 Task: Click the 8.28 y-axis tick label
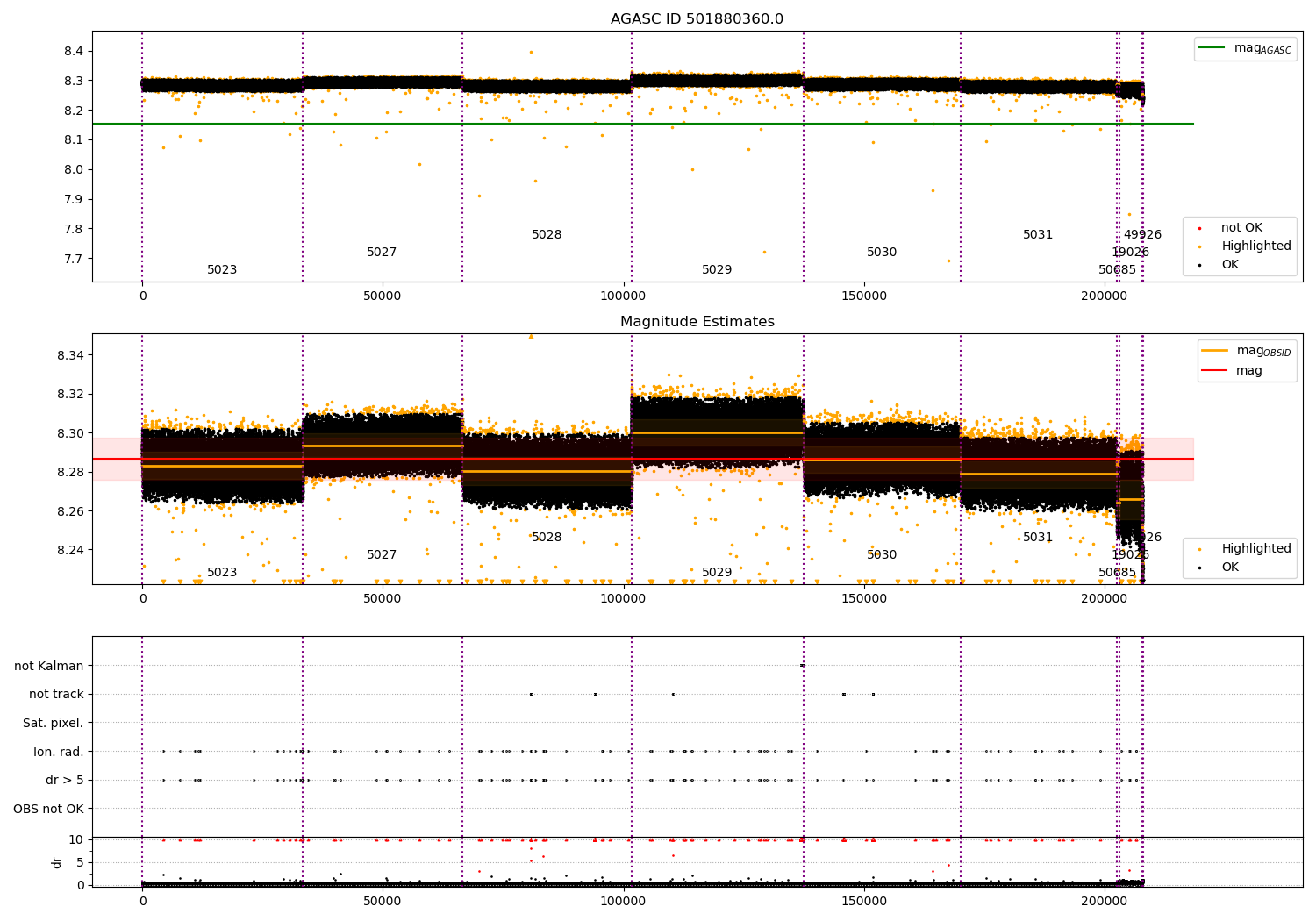(70, 473)
